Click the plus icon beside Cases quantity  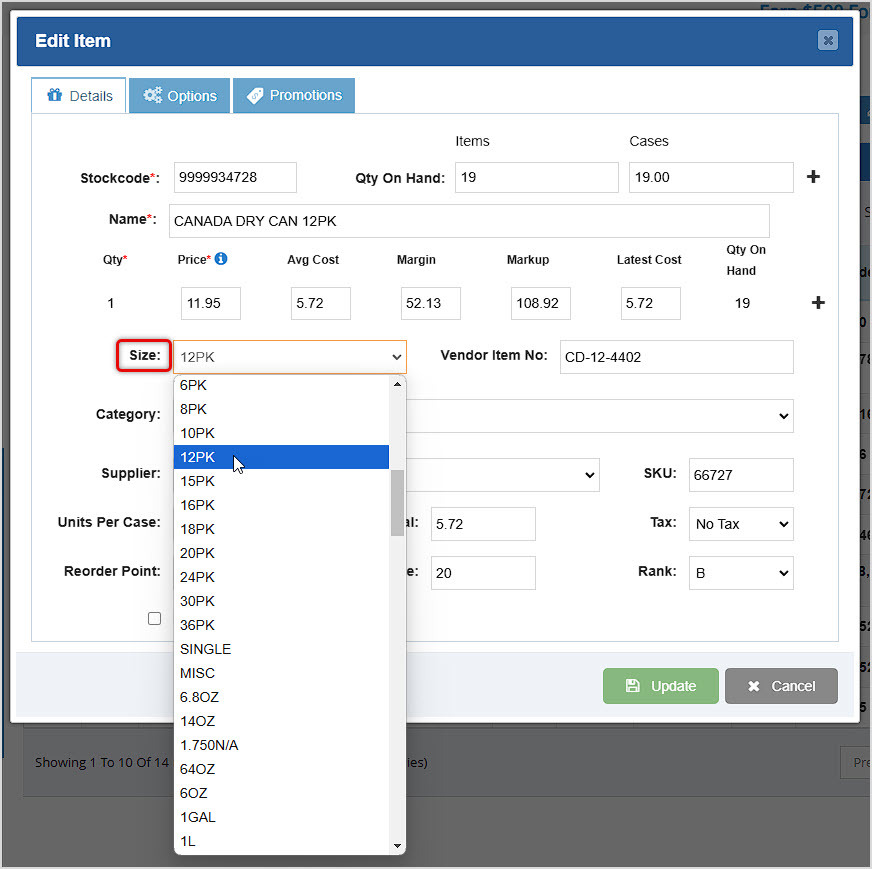[813, 177]
